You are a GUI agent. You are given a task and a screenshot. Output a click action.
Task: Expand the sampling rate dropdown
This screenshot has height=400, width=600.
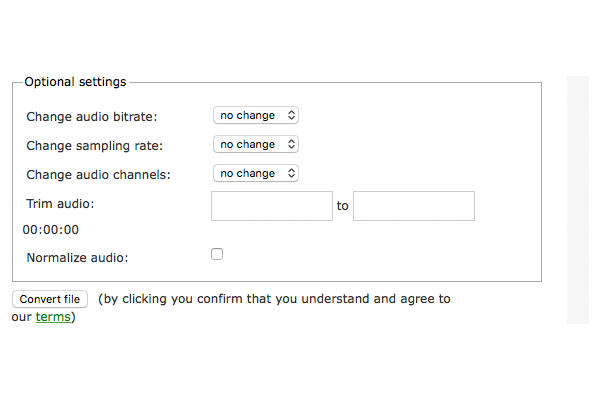(255, 145)
